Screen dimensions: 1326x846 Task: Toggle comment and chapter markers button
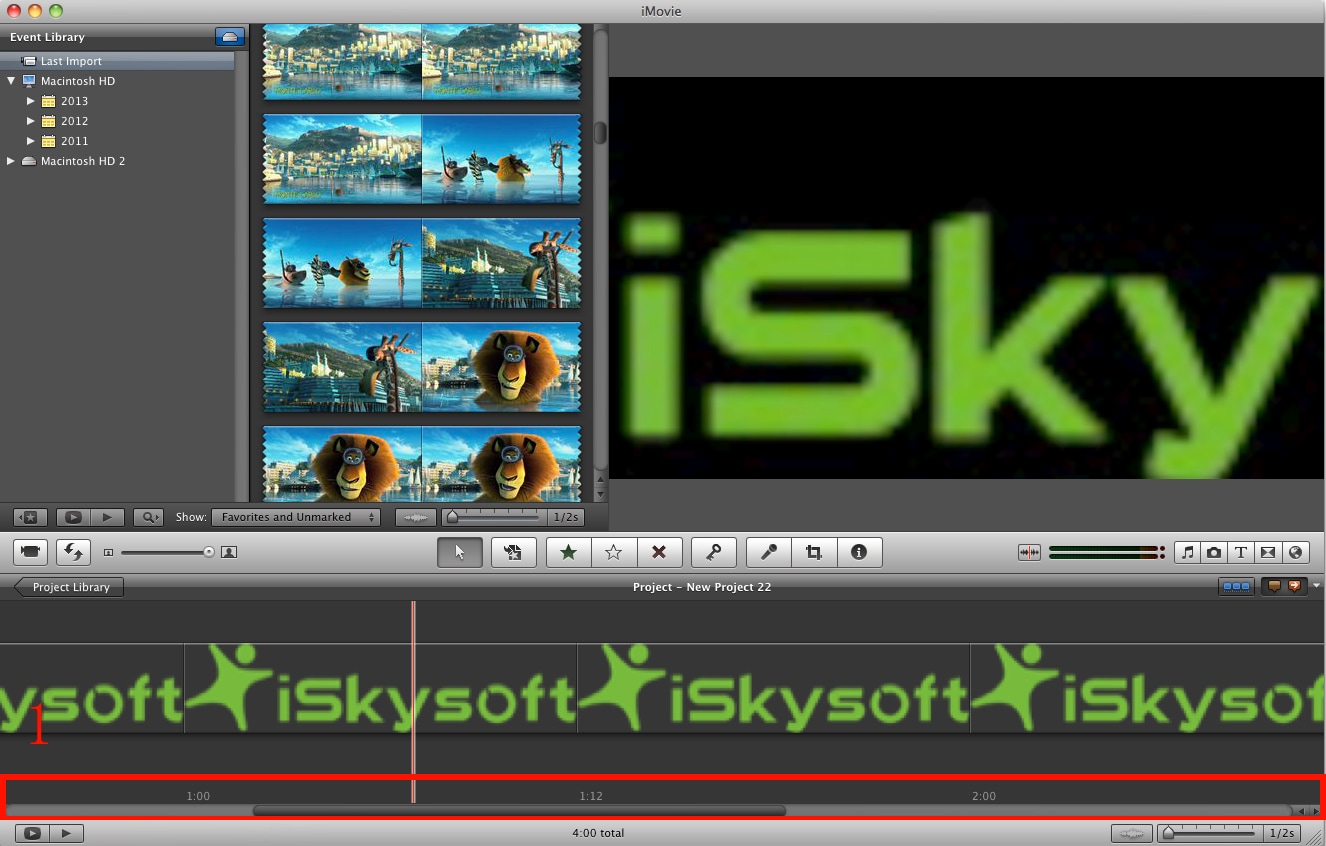tap(1285, 587)
